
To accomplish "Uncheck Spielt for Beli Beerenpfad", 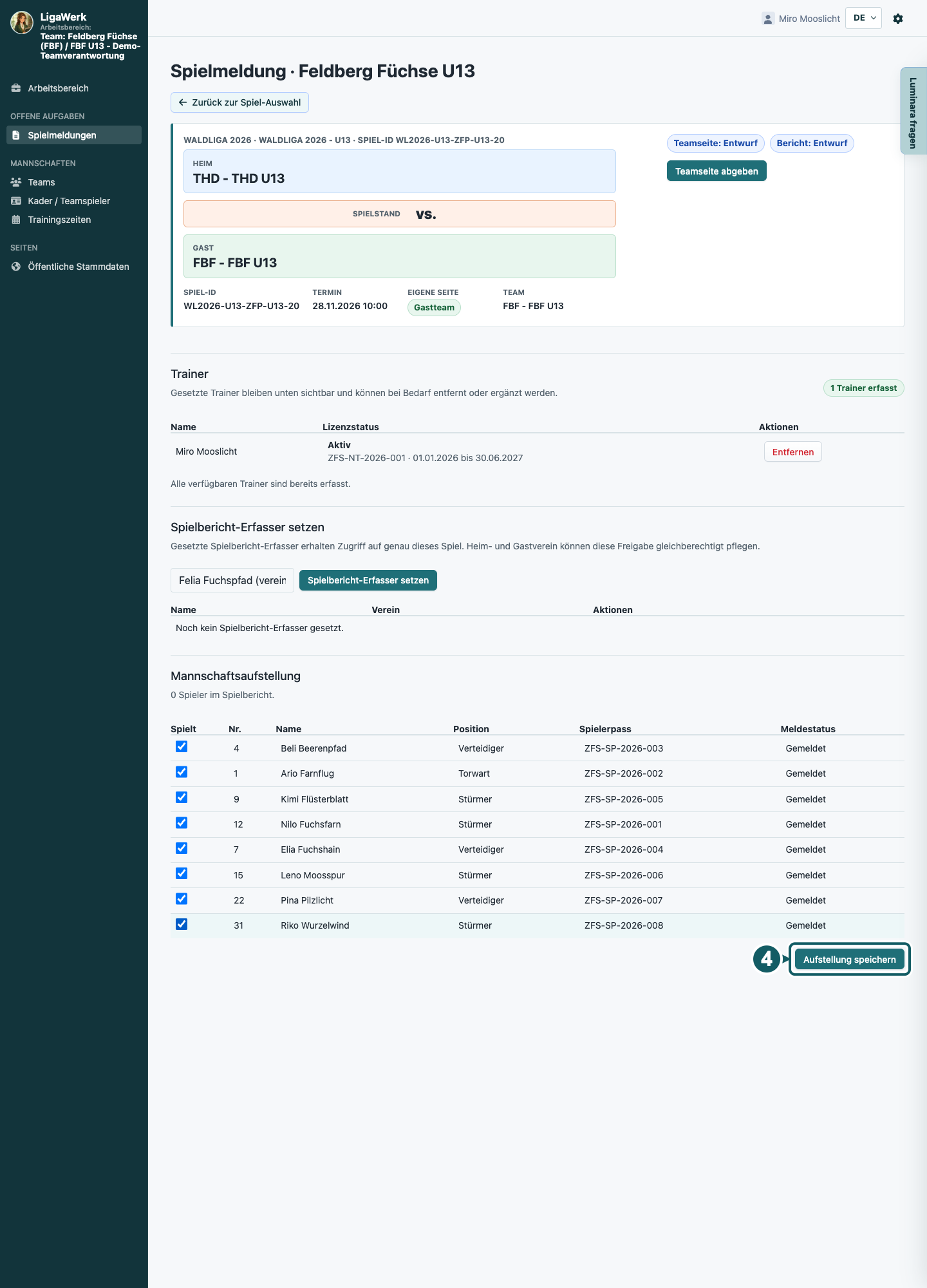I will click(182, 746).
